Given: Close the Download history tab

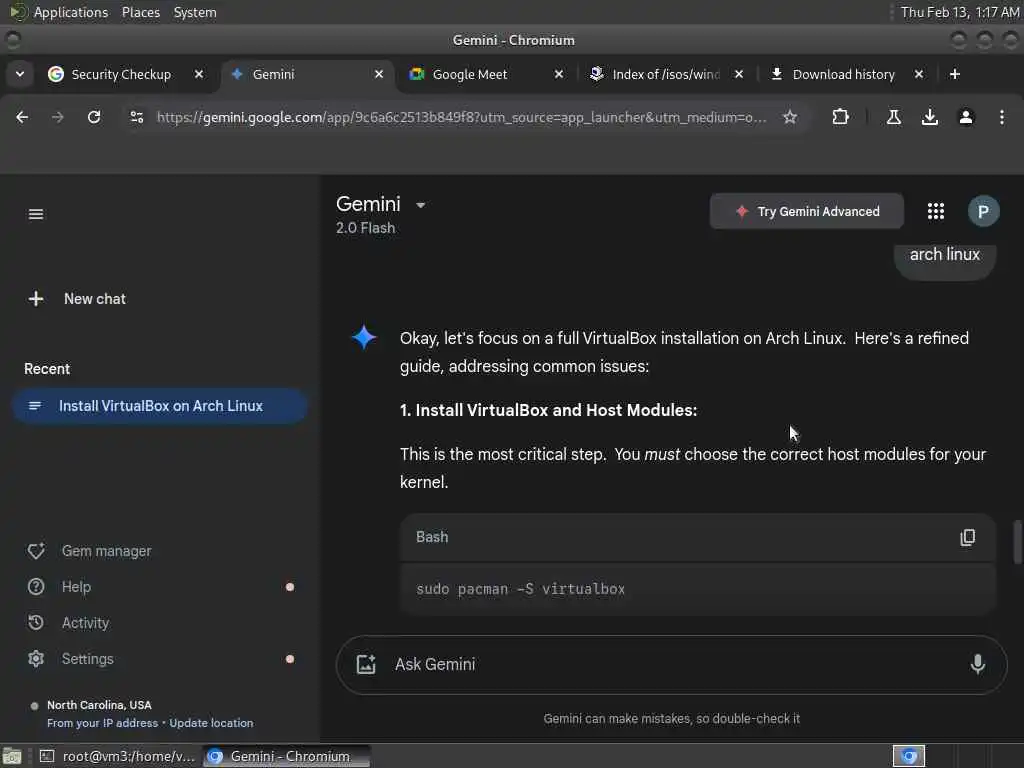Looking at the screenshot, I should pos(918,74).
